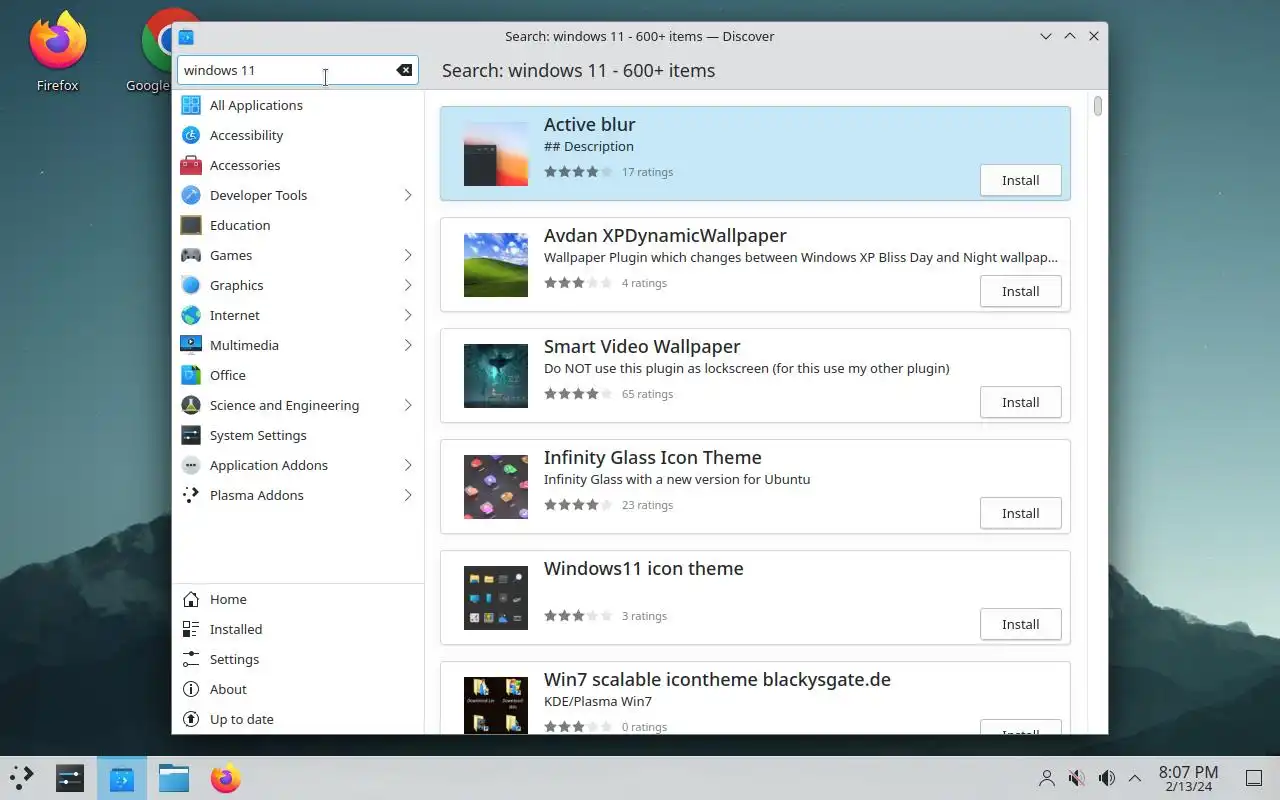
Task: Open Avdan XPDynamicWallpaper thumbnail
Action: [x=496, y=265]
